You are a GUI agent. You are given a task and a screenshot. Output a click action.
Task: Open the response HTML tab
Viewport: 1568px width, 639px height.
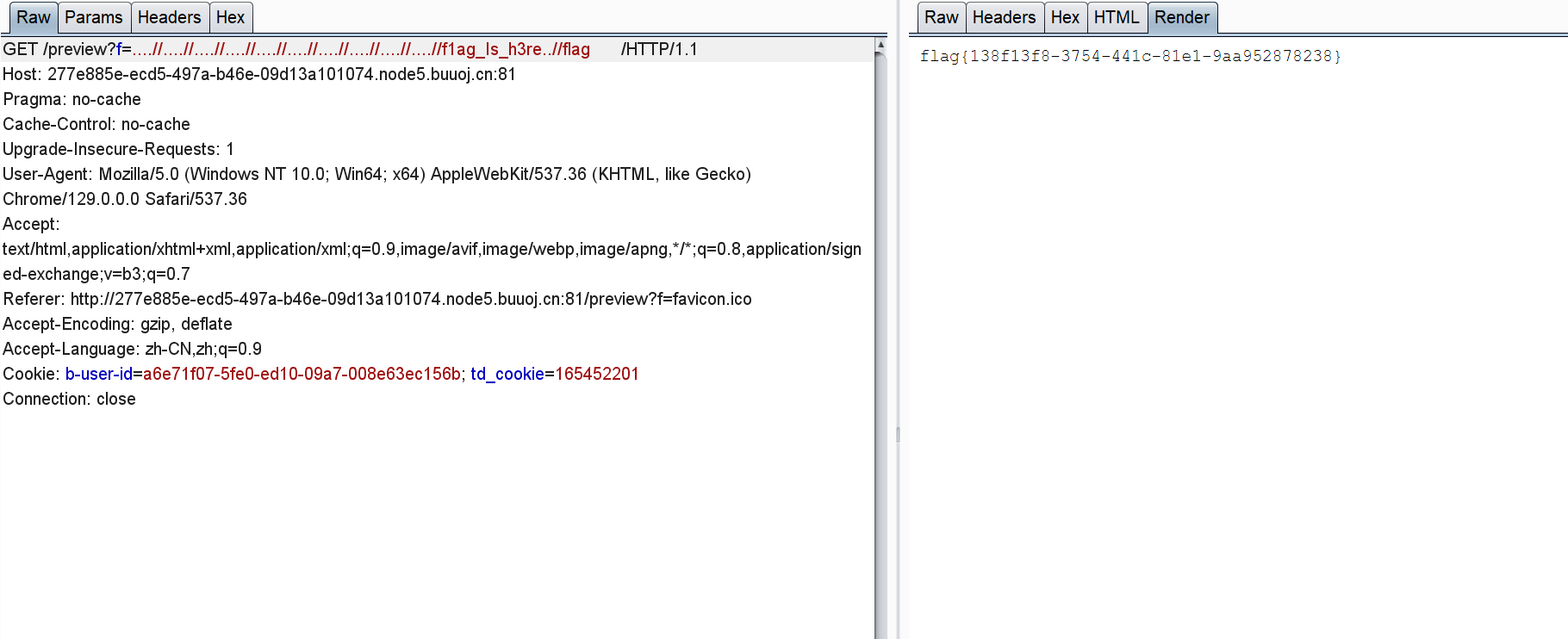click(1117, 17)
